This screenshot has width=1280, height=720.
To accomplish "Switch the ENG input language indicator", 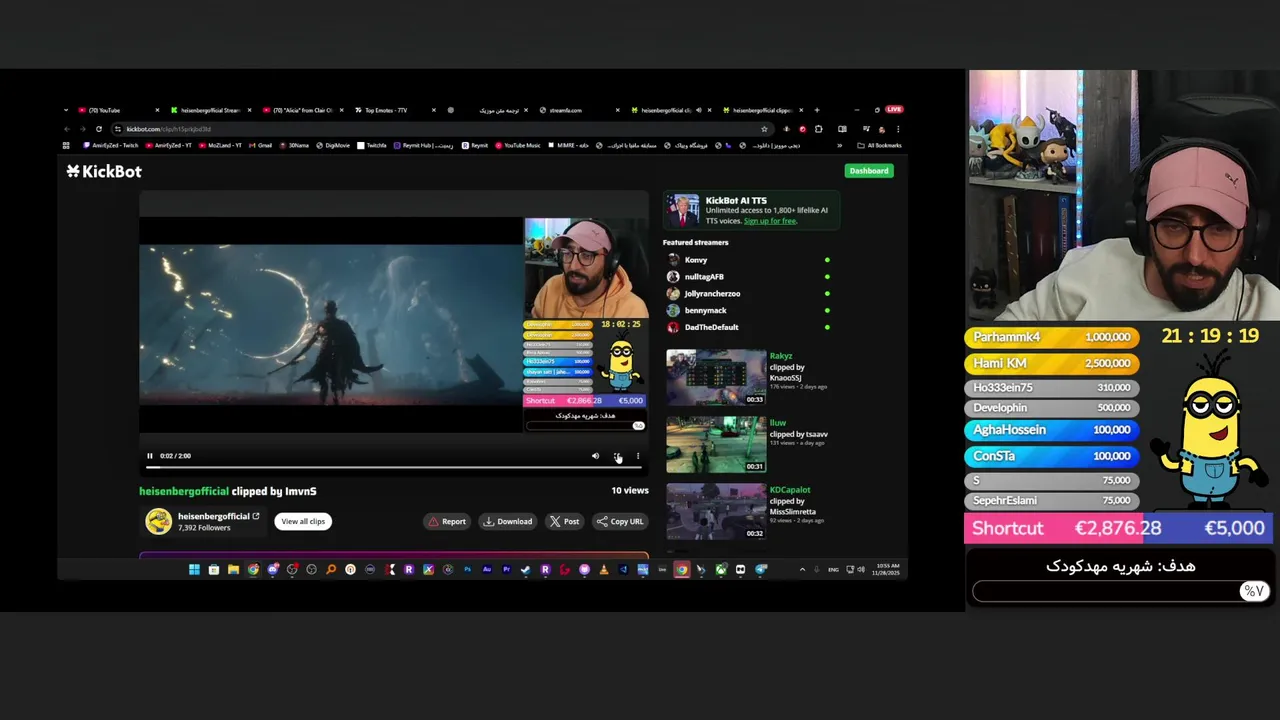I will pos(833,570).
